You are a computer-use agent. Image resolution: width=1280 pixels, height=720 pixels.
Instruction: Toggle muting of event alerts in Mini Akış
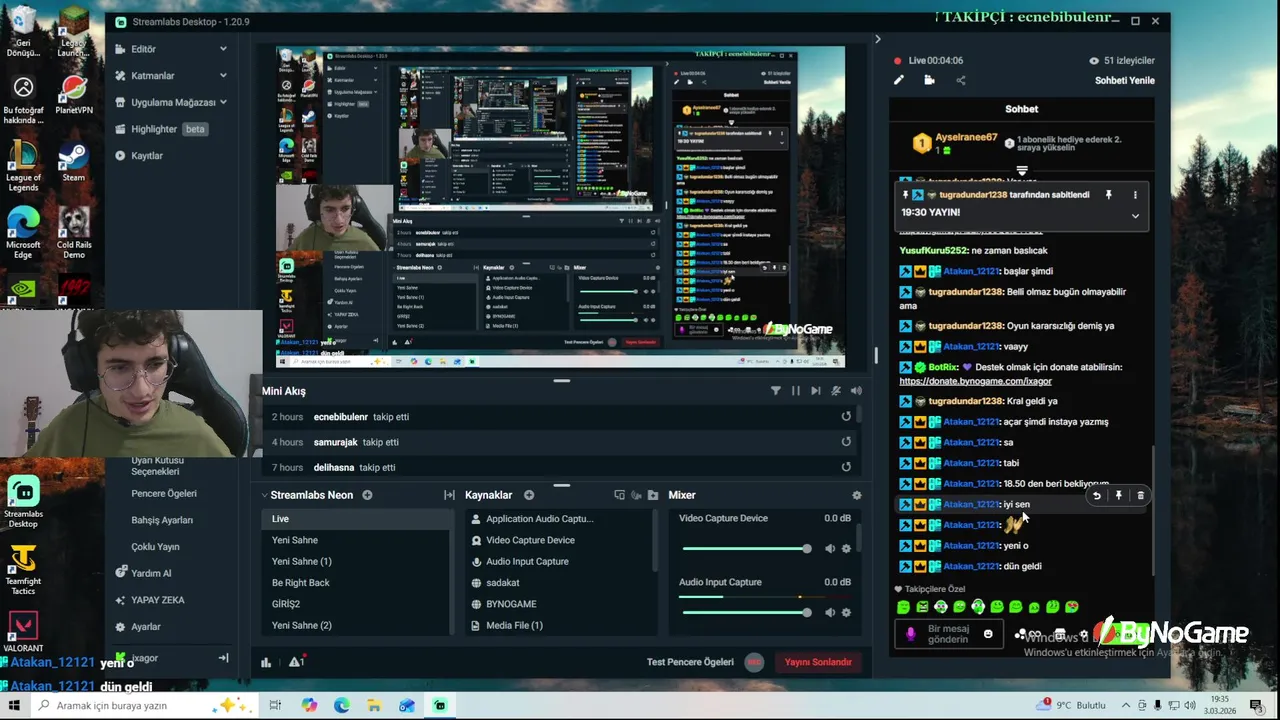pos(836,391)
